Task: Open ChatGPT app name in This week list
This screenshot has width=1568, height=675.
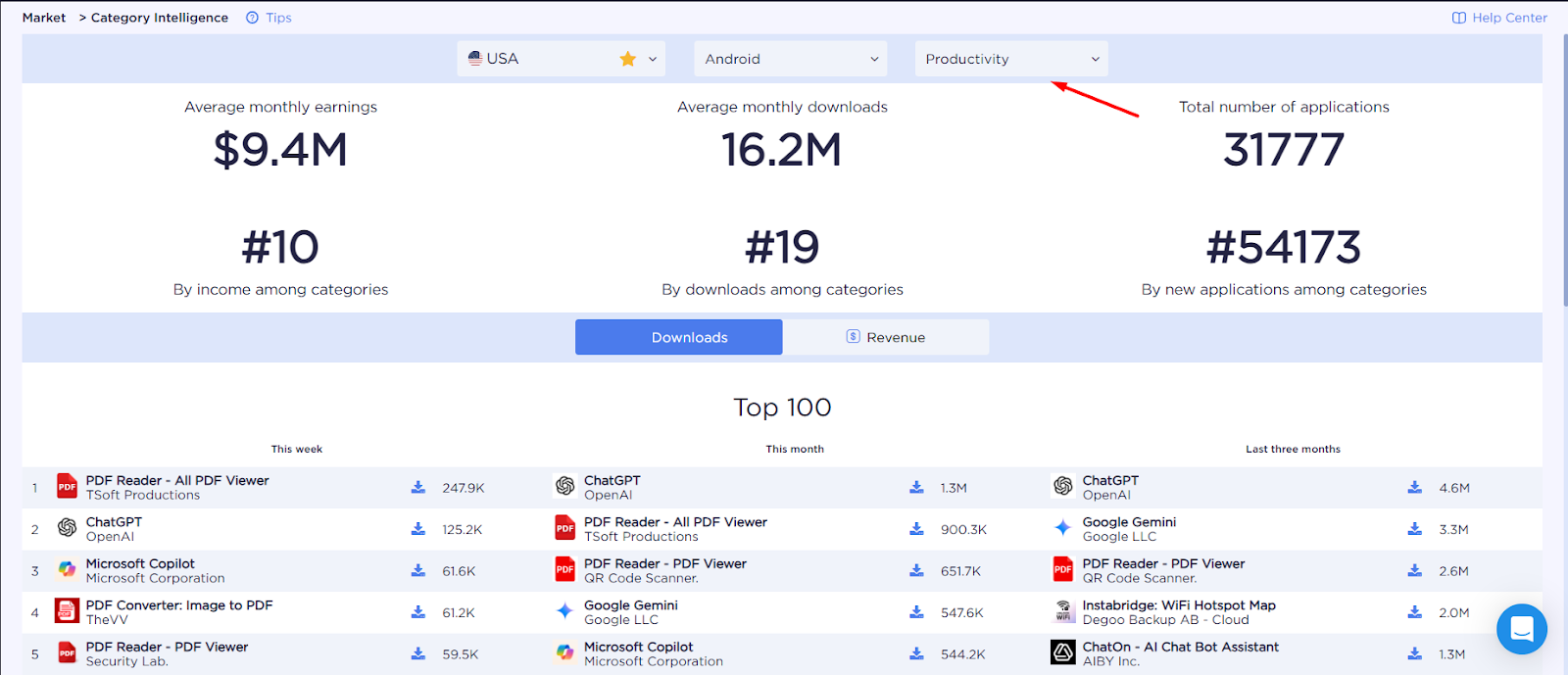Action: point(114,522)
